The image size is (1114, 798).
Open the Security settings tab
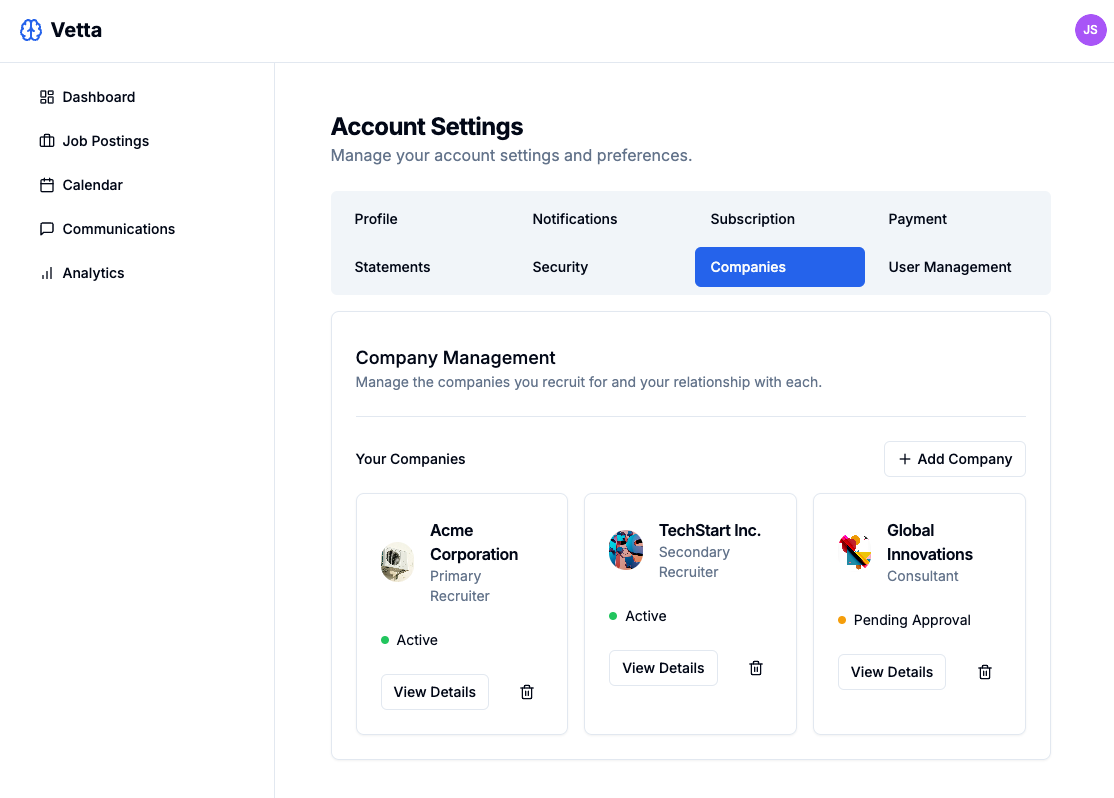click(560, 267)
